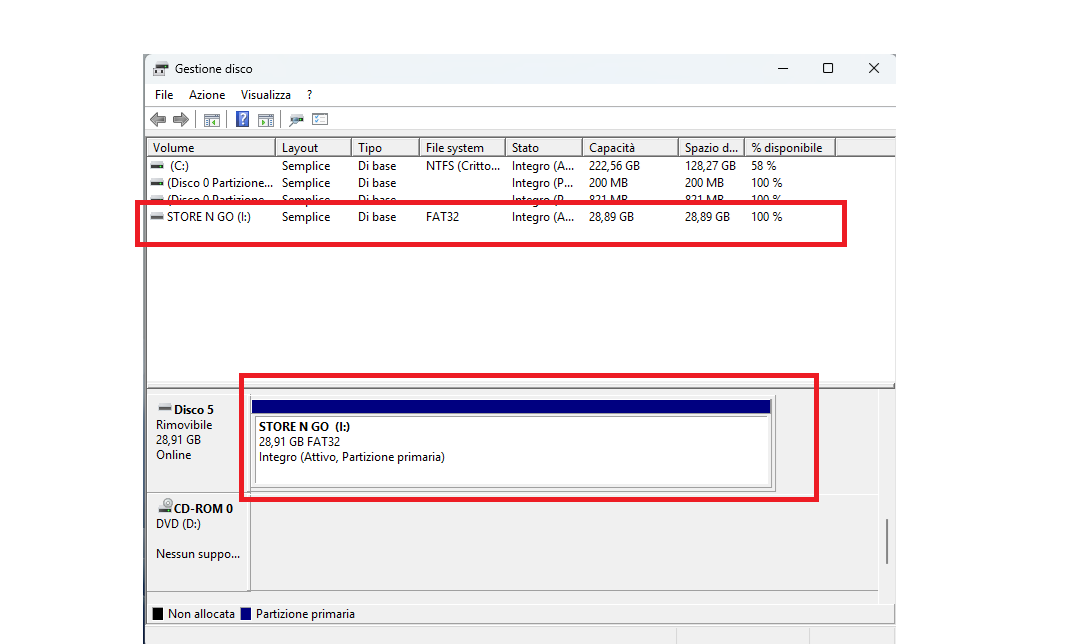Open the ? help menu
The width and height of the screenshot is (1087, 644).
click(309, 95)
